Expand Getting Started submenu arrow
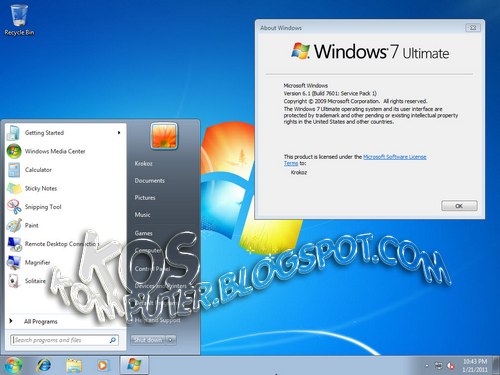Screen dimensions: 500x375 (x=119, y=133)
